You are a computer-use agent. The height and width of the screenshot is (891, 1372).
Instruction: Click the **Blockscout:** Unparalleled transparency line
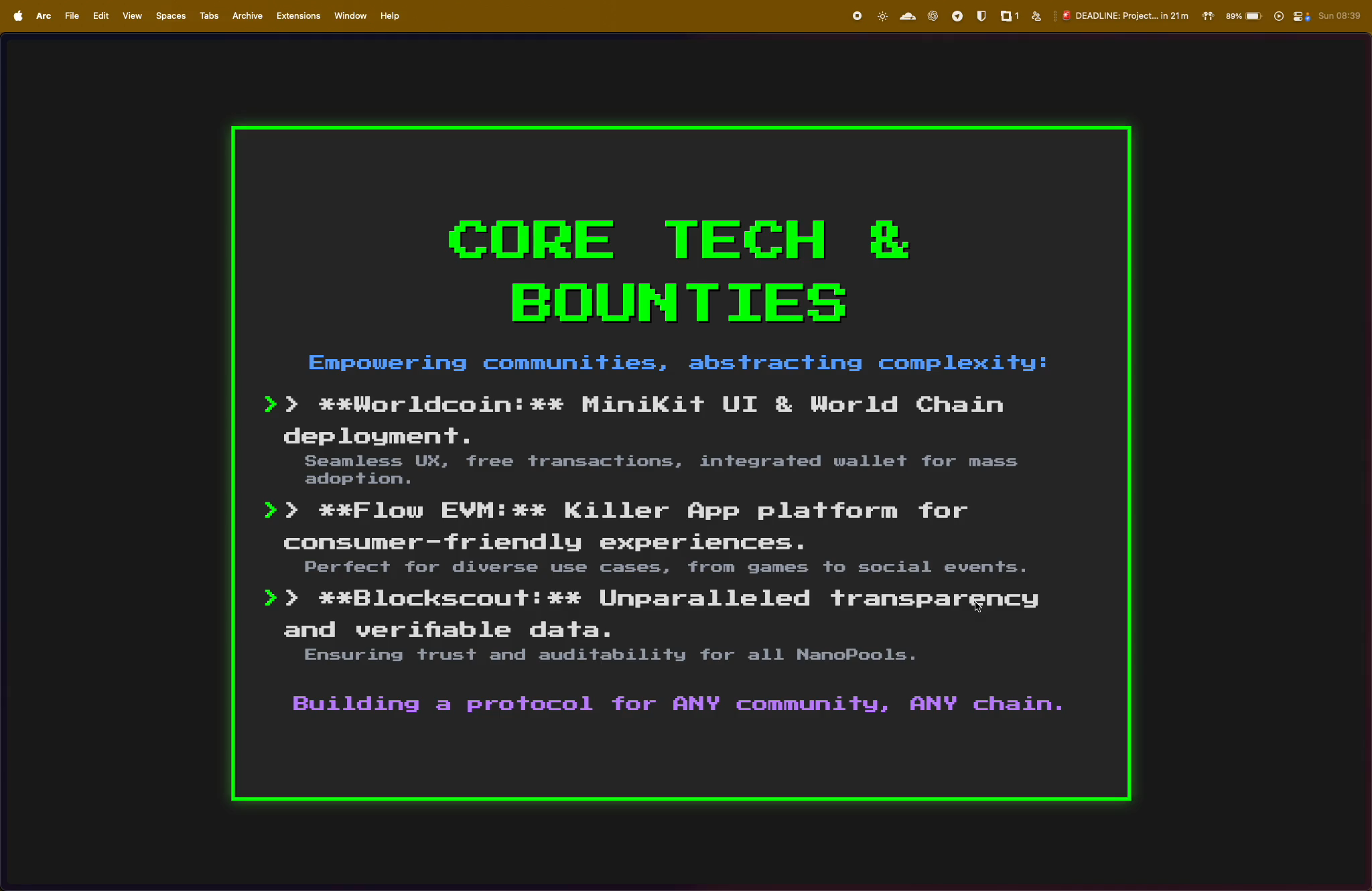click(661, 614)
